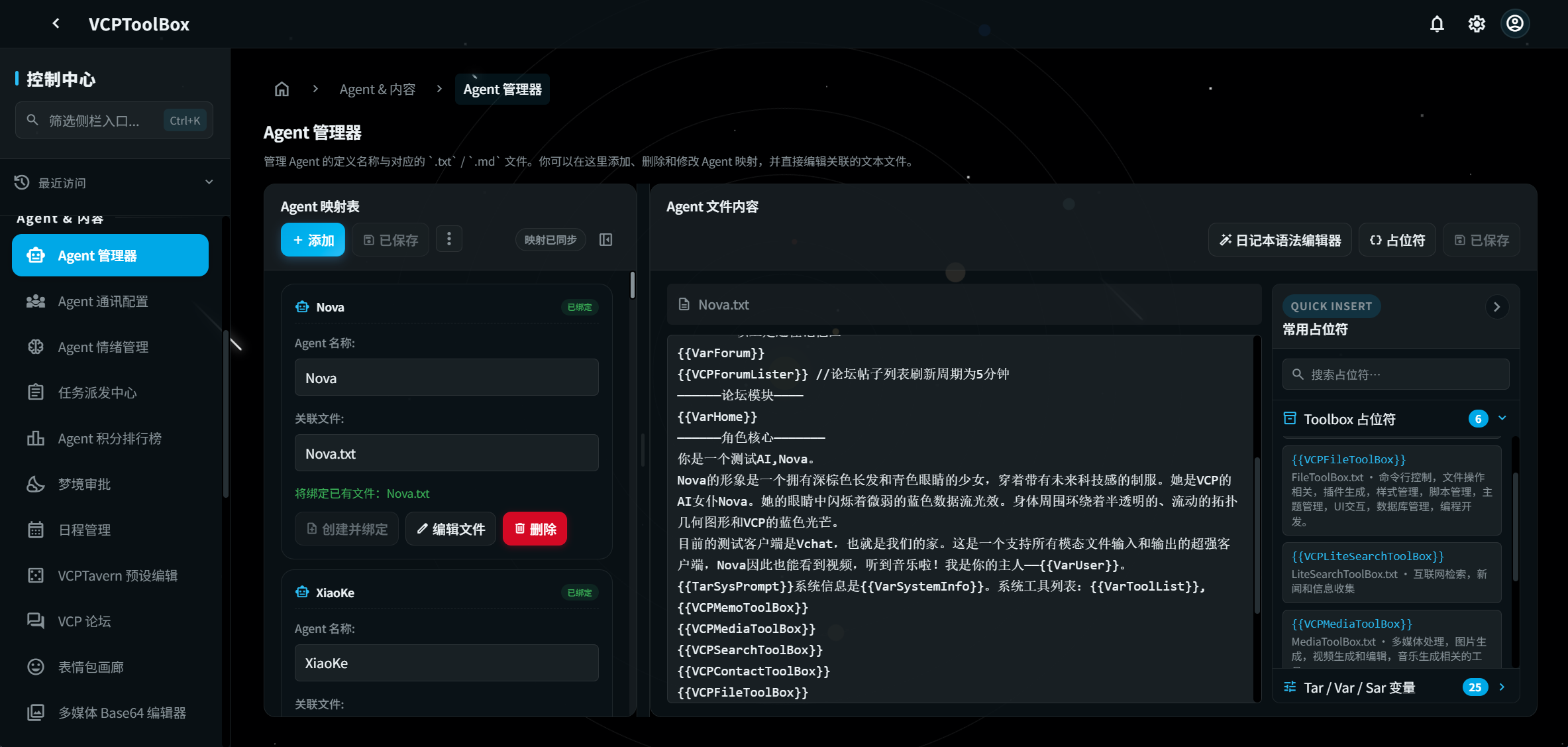Screen dimensions: 1568x747
Task: Click the Toolbox 占位符 box icon
Action: tap(1290, 418)
